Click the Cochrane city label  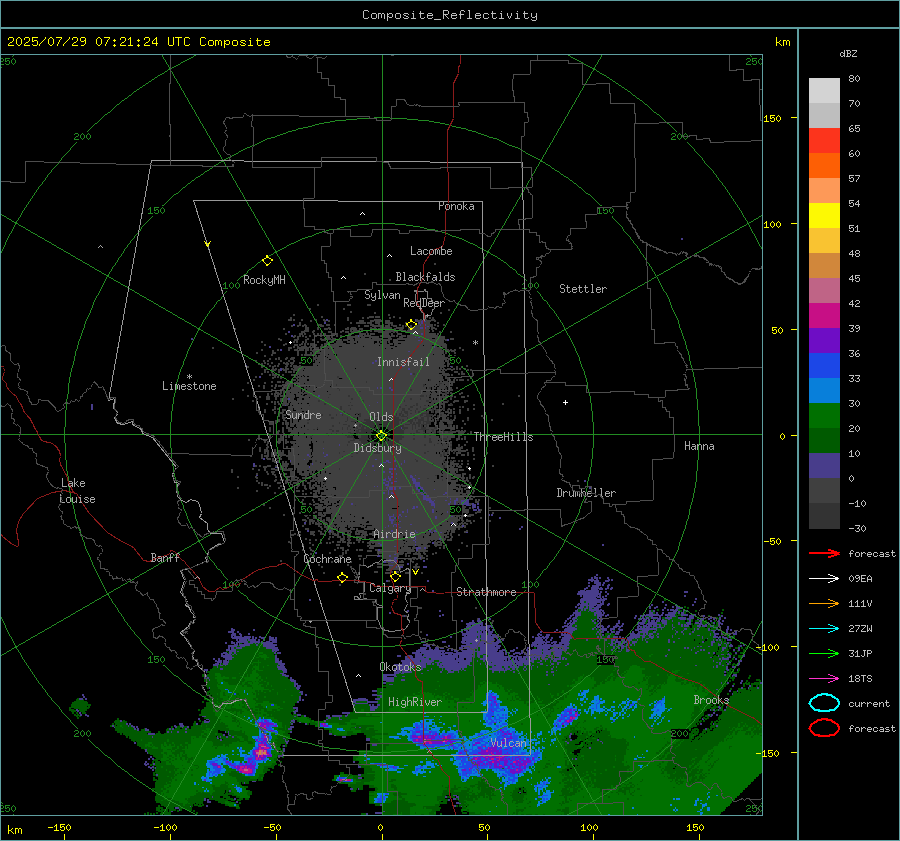pyautogui.click(x=327, y=559)
